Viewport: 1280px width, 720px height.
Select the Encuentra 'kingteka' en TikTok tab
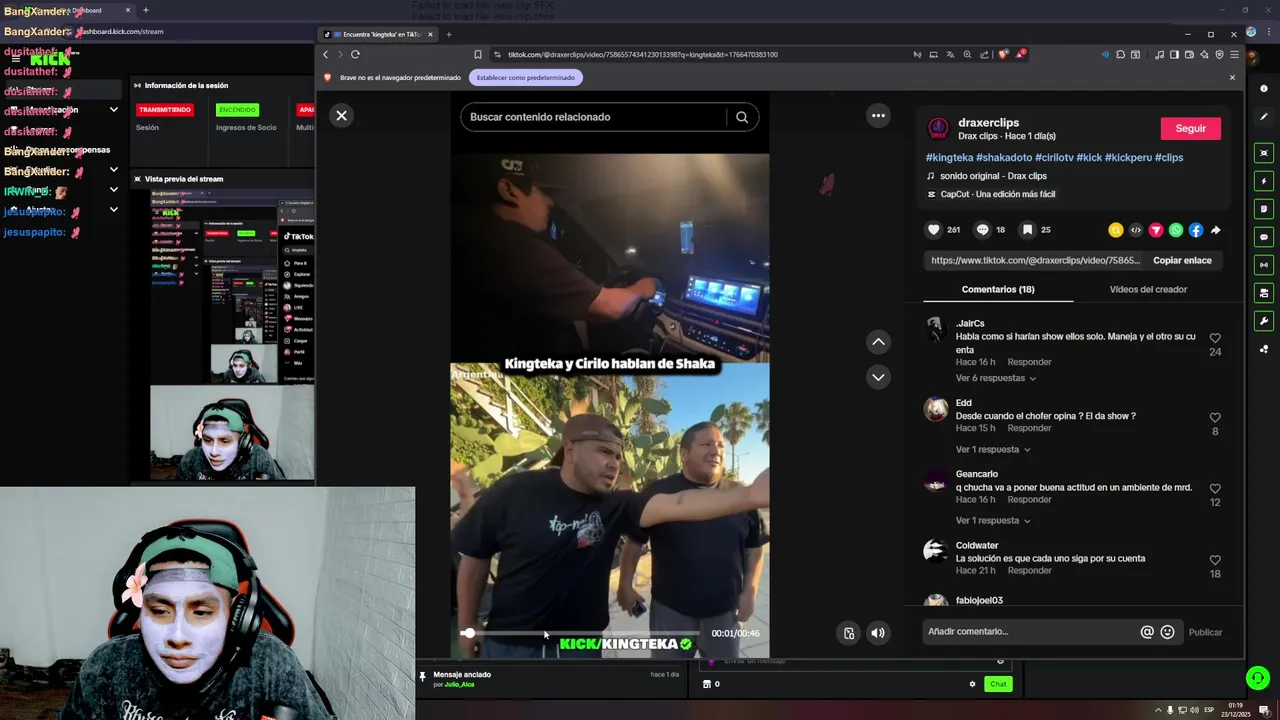(x=378, y=34)
